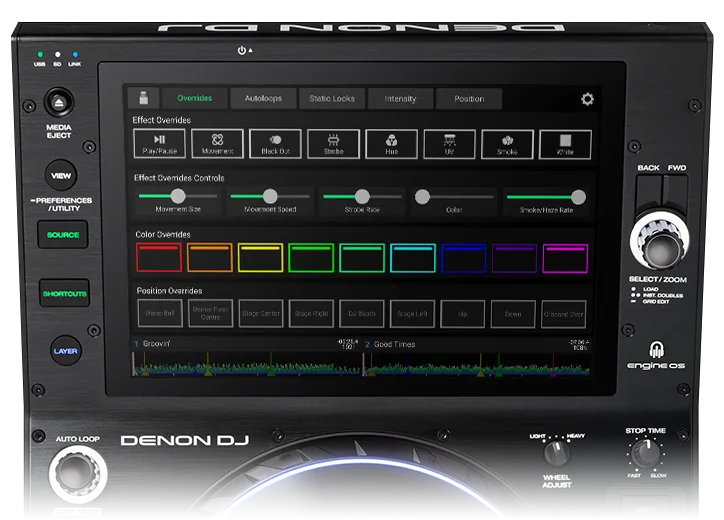Select Stage Right position override

311,314
